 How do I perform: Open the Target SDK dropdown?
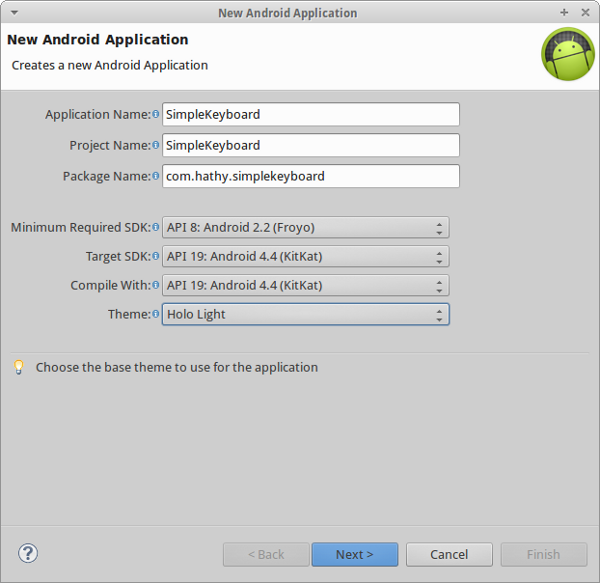click(x=305, y=256)
